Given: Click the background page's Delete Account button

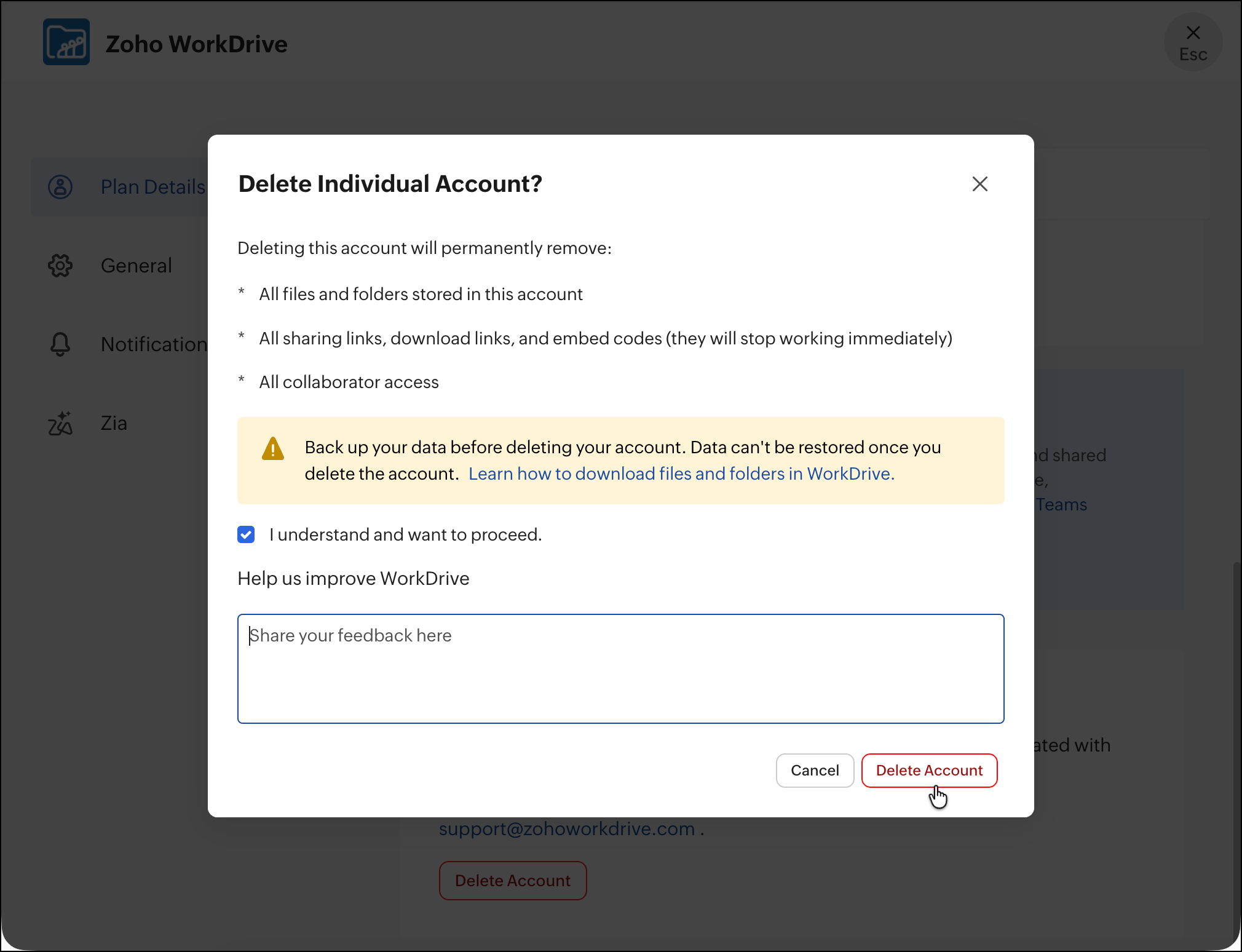Looking at the screenshot, I should [512, 881].
